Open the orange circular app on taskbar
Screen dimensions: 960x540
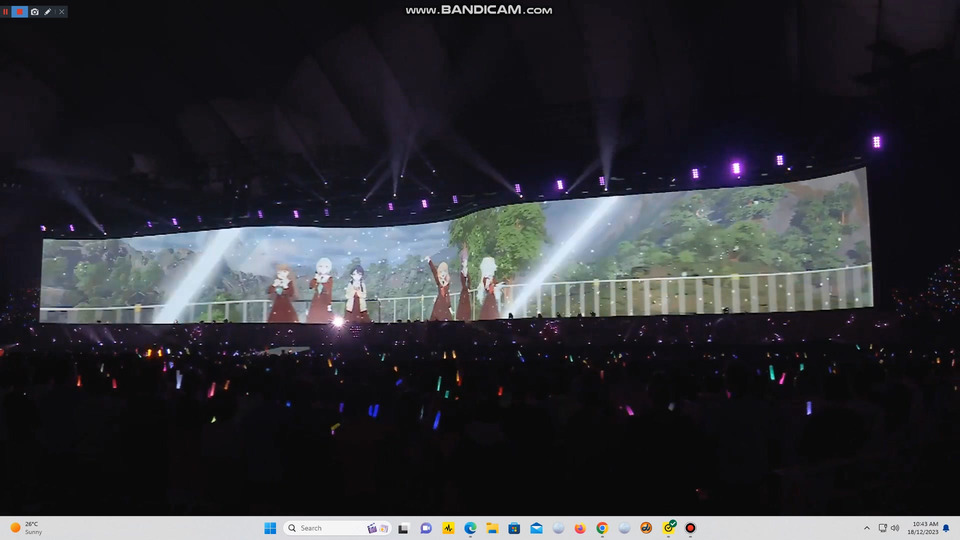tap(646, 528)
